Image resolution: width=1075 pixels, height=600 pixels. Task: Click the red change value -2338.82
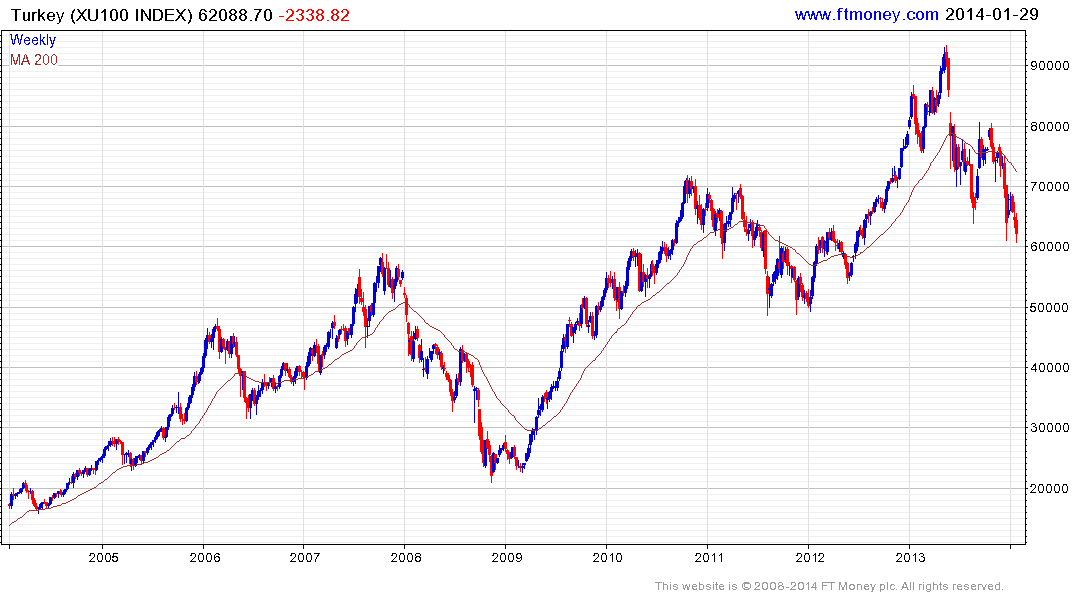[314, 15]
